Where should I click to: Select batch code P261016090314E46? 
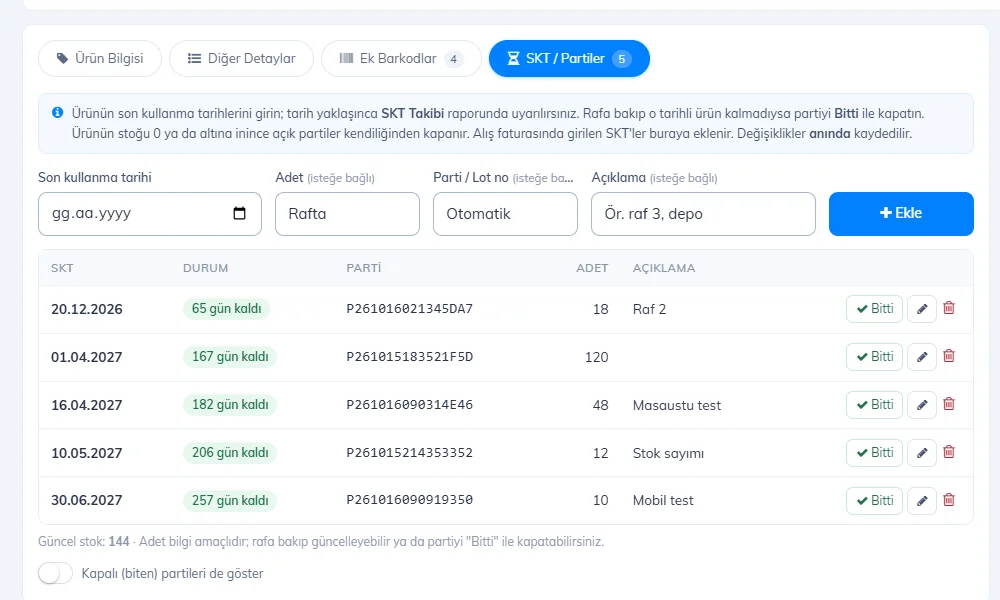409,405
